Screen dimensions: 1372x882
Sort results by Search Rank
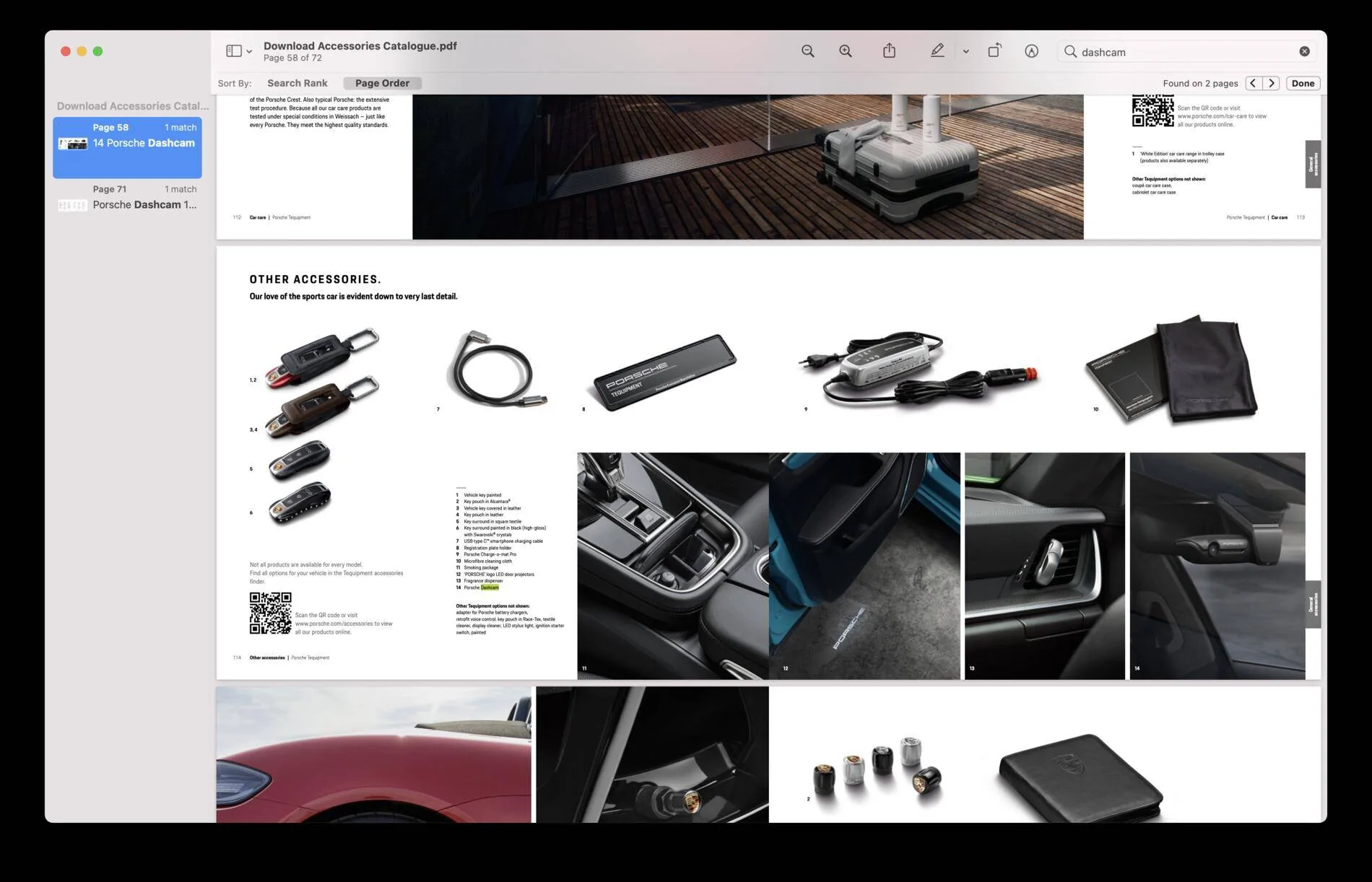point(297,83)
